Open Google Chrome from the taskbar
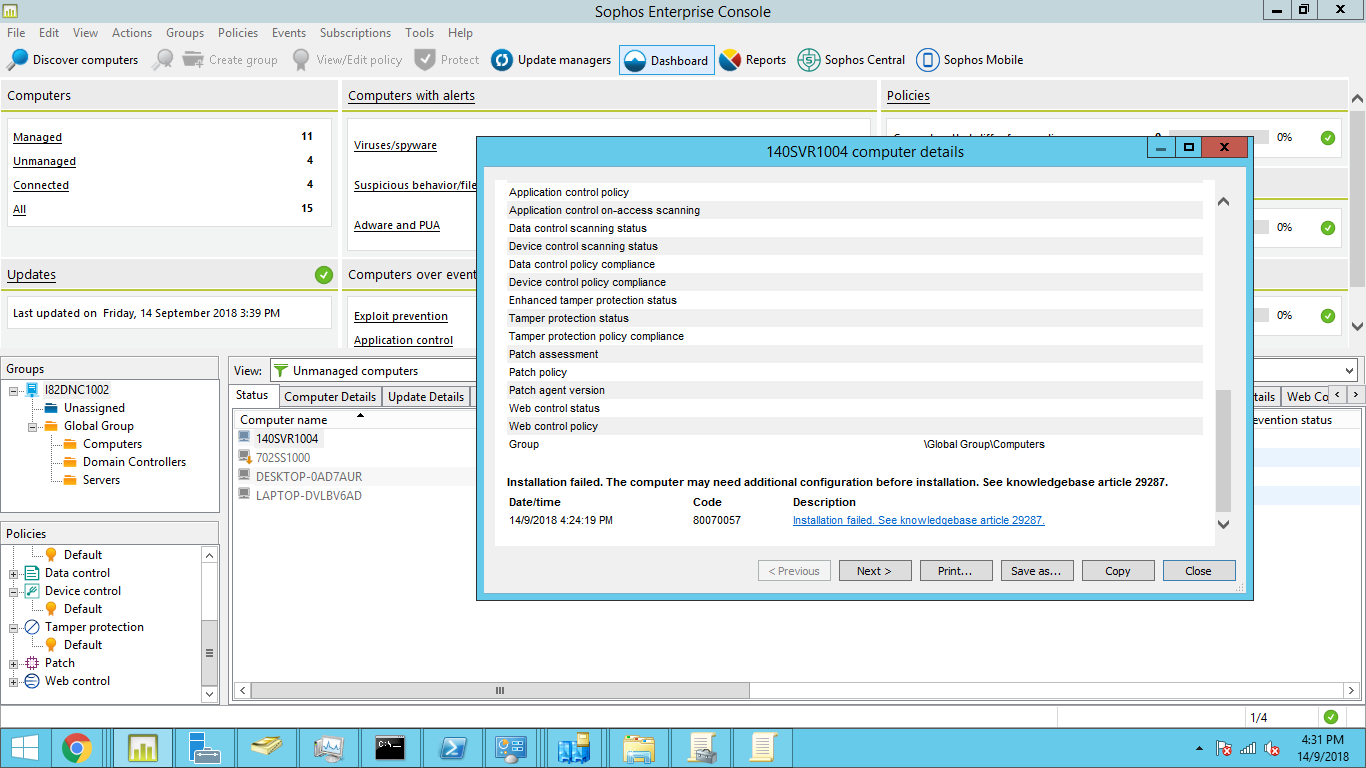1366x768 pixels. [77, 747]
